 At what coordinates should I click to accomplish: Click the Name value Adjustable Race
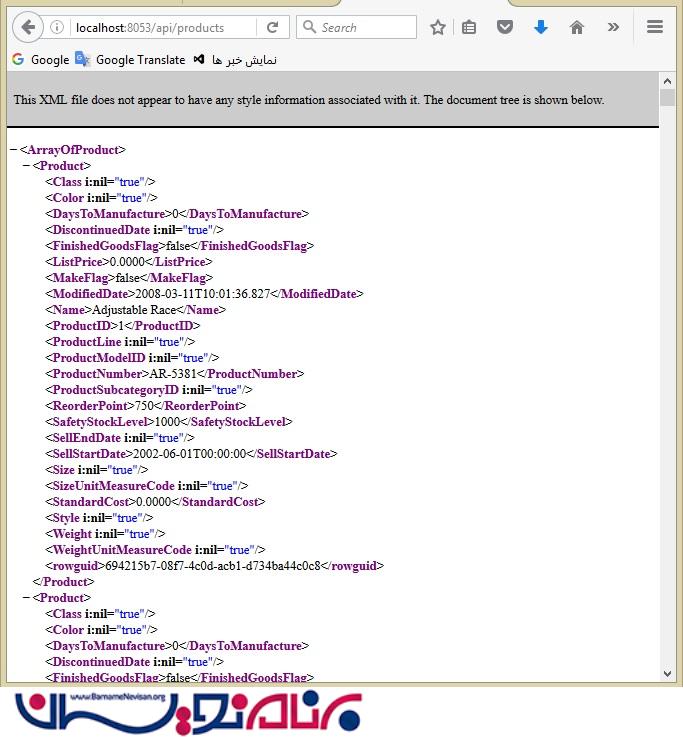(134, 310)
